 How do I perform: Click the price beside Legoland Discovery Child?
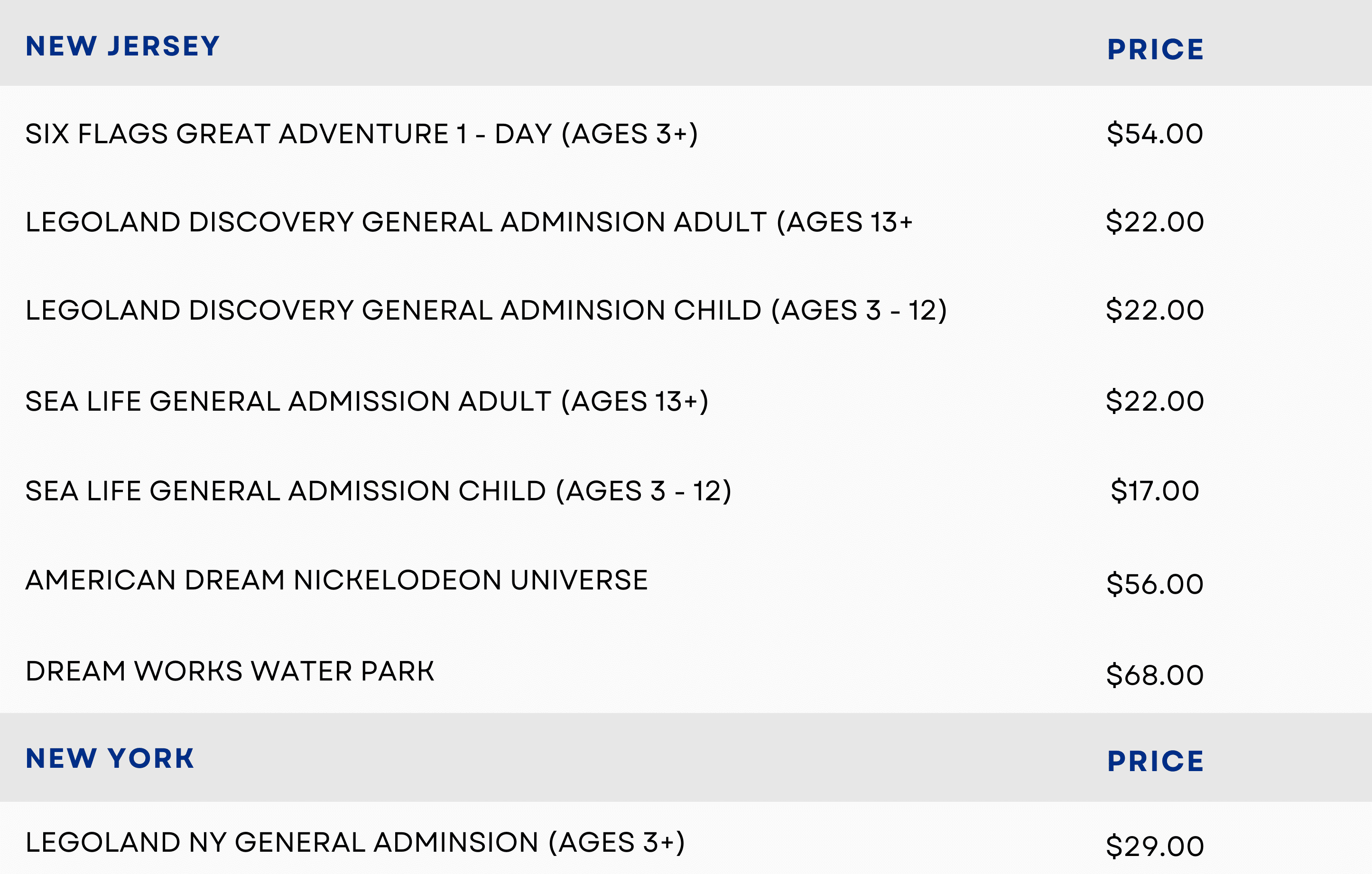pos(1154,311)
